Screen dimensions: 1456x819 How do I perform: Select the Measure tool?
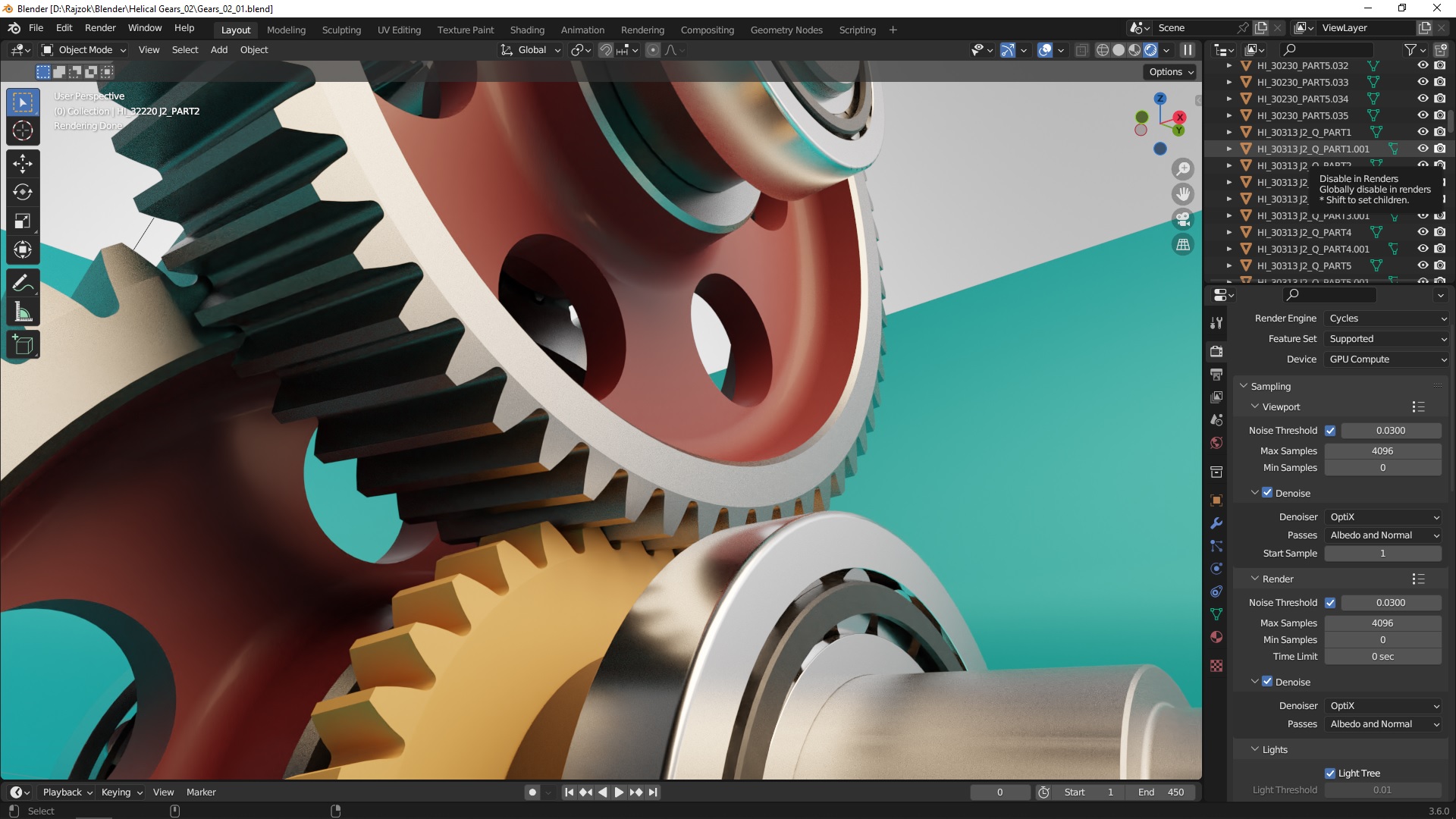[23, 312]
